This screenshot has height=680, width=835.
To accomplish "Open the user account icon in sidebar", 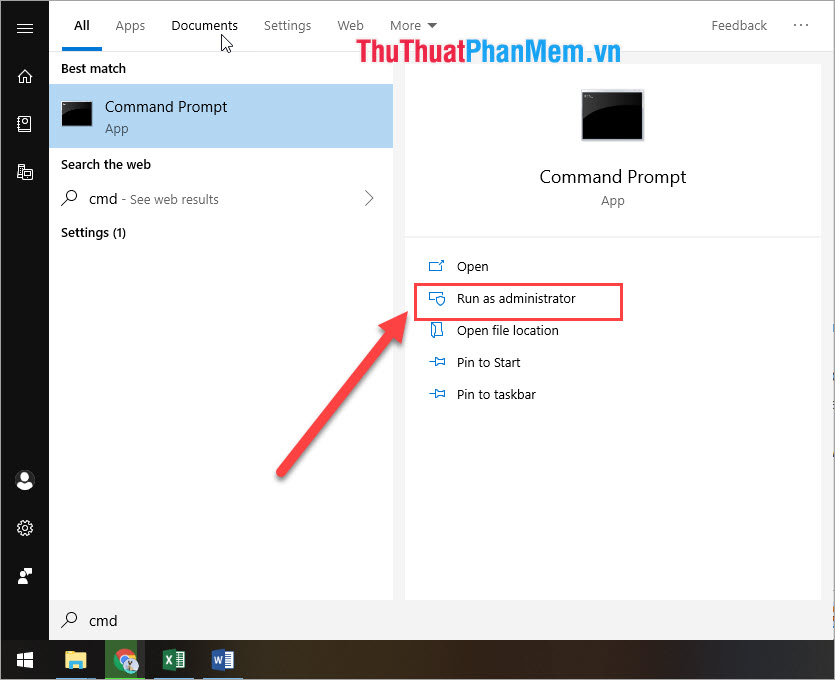I will coord(24,481).
